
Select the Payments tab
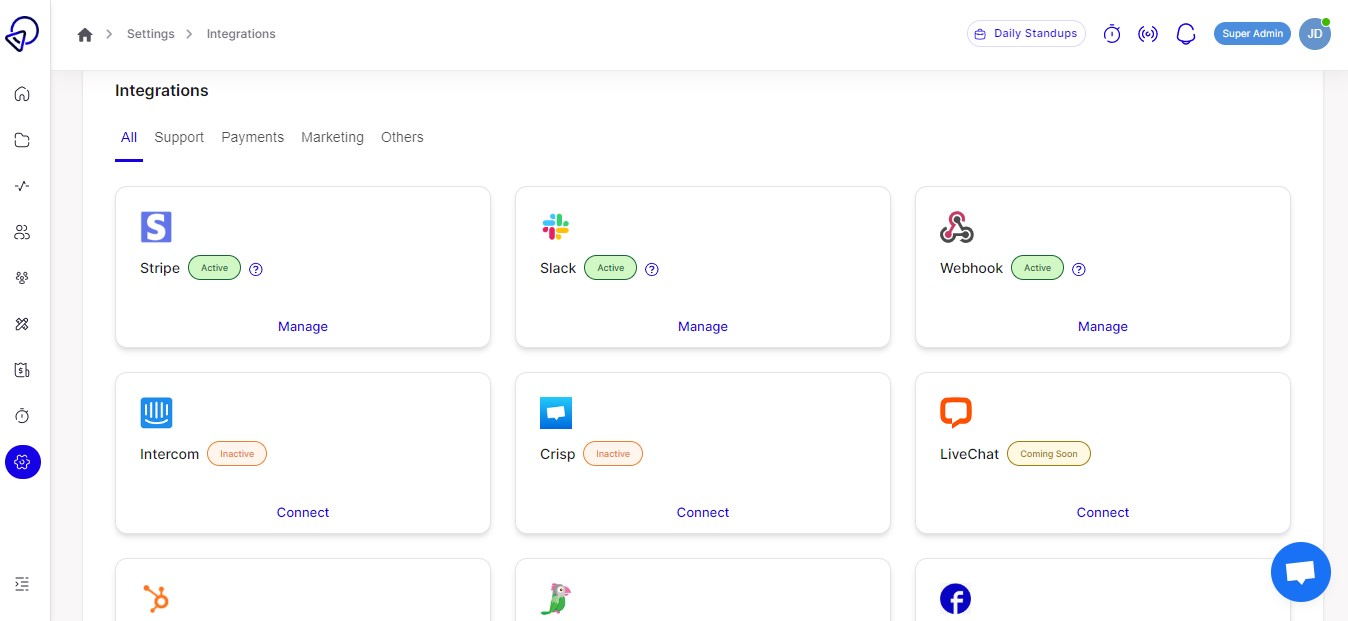pos(252,137)
